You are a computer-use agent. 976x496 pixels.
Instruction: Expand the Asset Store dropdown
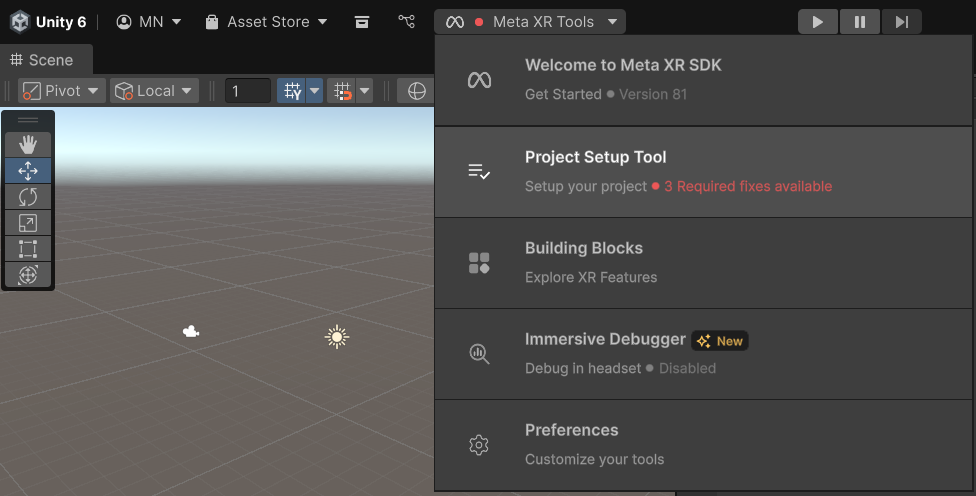(x=266, y=22)
